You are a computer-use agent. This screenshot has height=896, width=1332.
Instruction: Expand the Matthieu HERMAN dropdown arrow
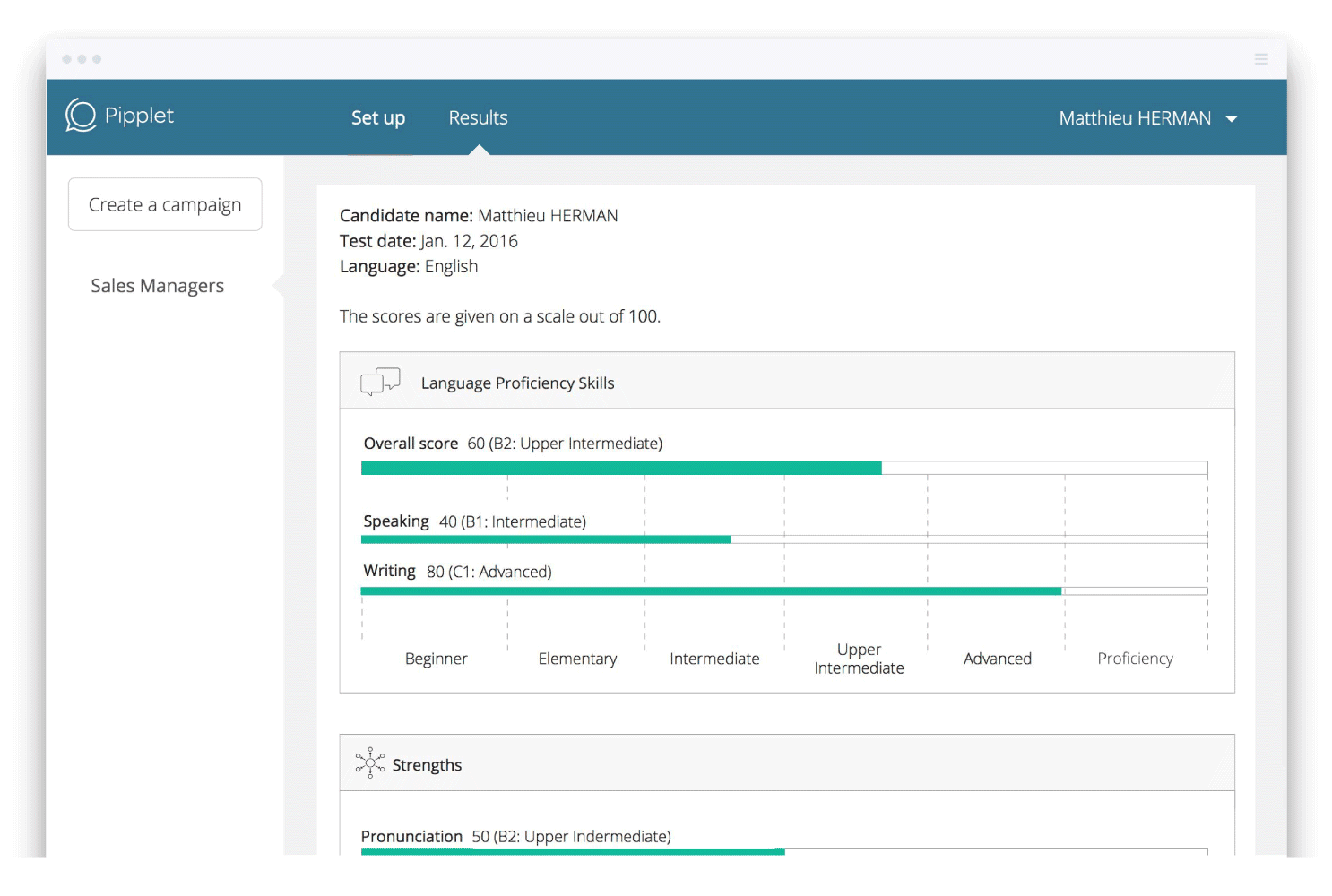pos(1232,119)
